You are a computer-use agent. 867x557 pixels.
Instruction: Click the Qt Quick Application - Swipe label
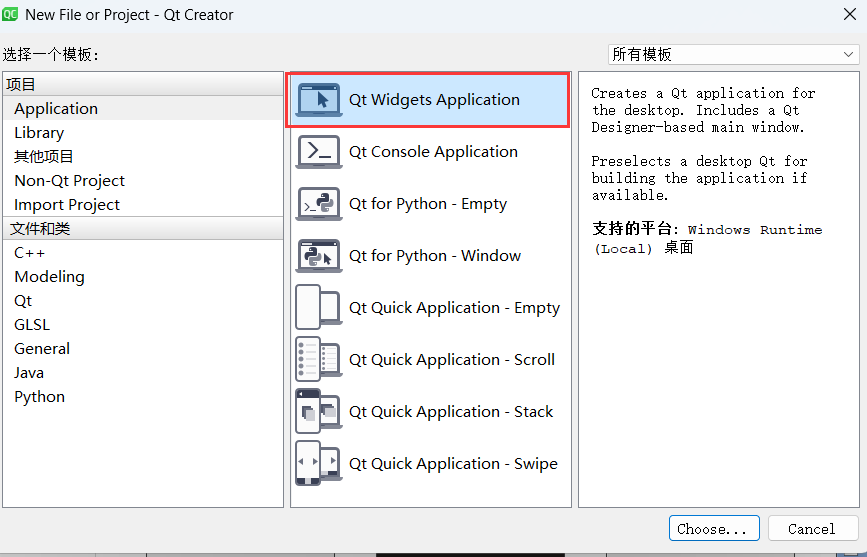pyautogui.click(x=453, y=464)
